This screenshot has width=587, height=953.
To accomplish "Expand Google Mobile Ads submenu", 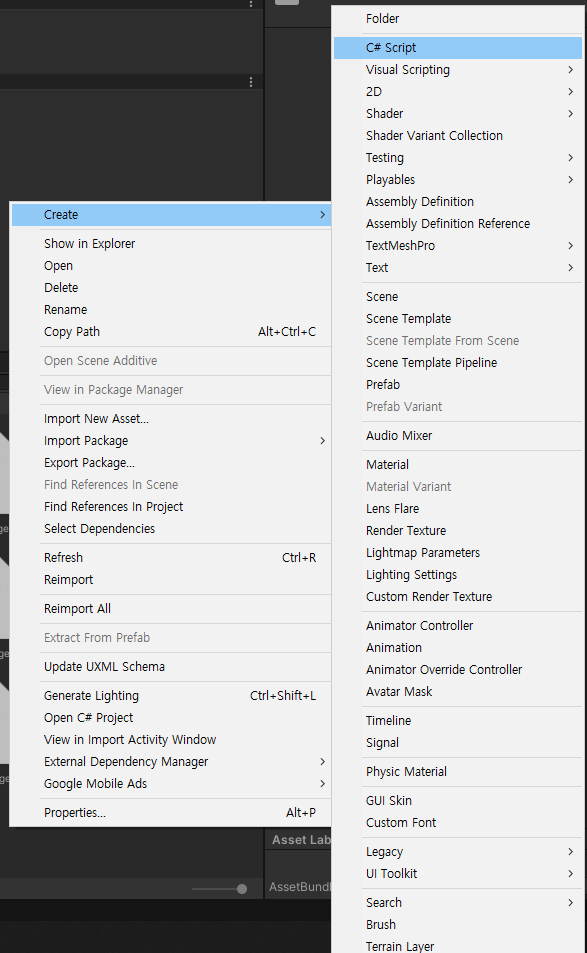I will [x=171, y=783].
